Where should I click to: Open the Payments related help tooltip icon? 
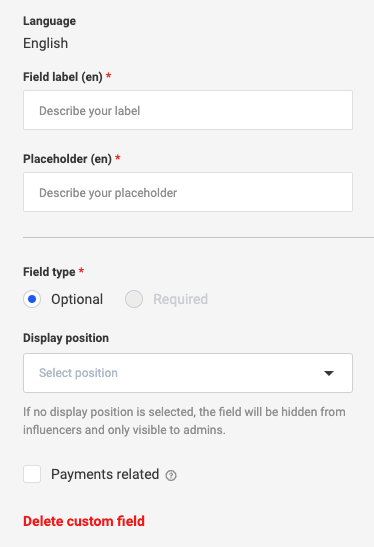(171, 475)
